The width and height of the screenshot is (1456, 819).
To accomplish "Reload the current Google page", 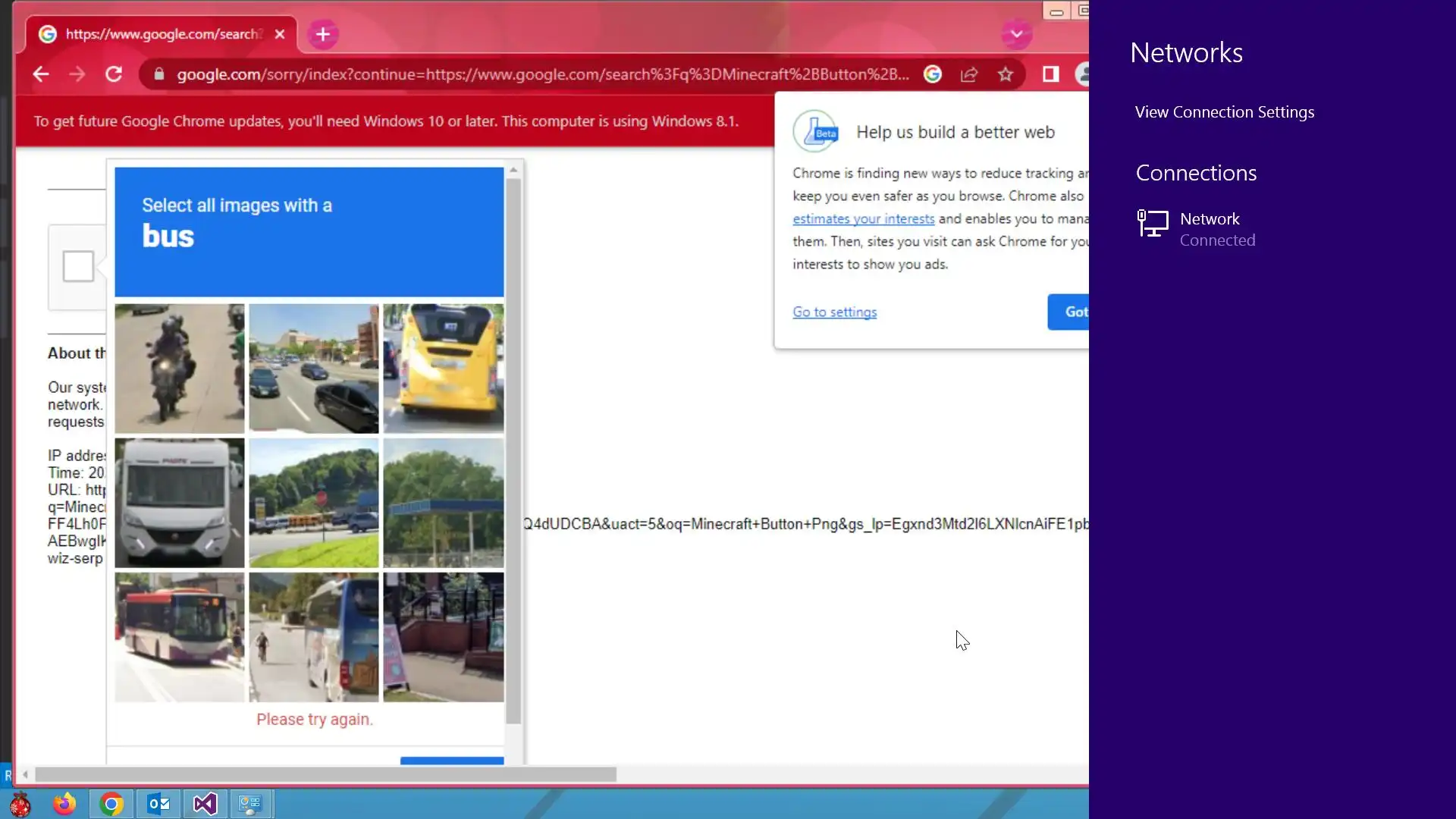I will click(x=114, y=74).
